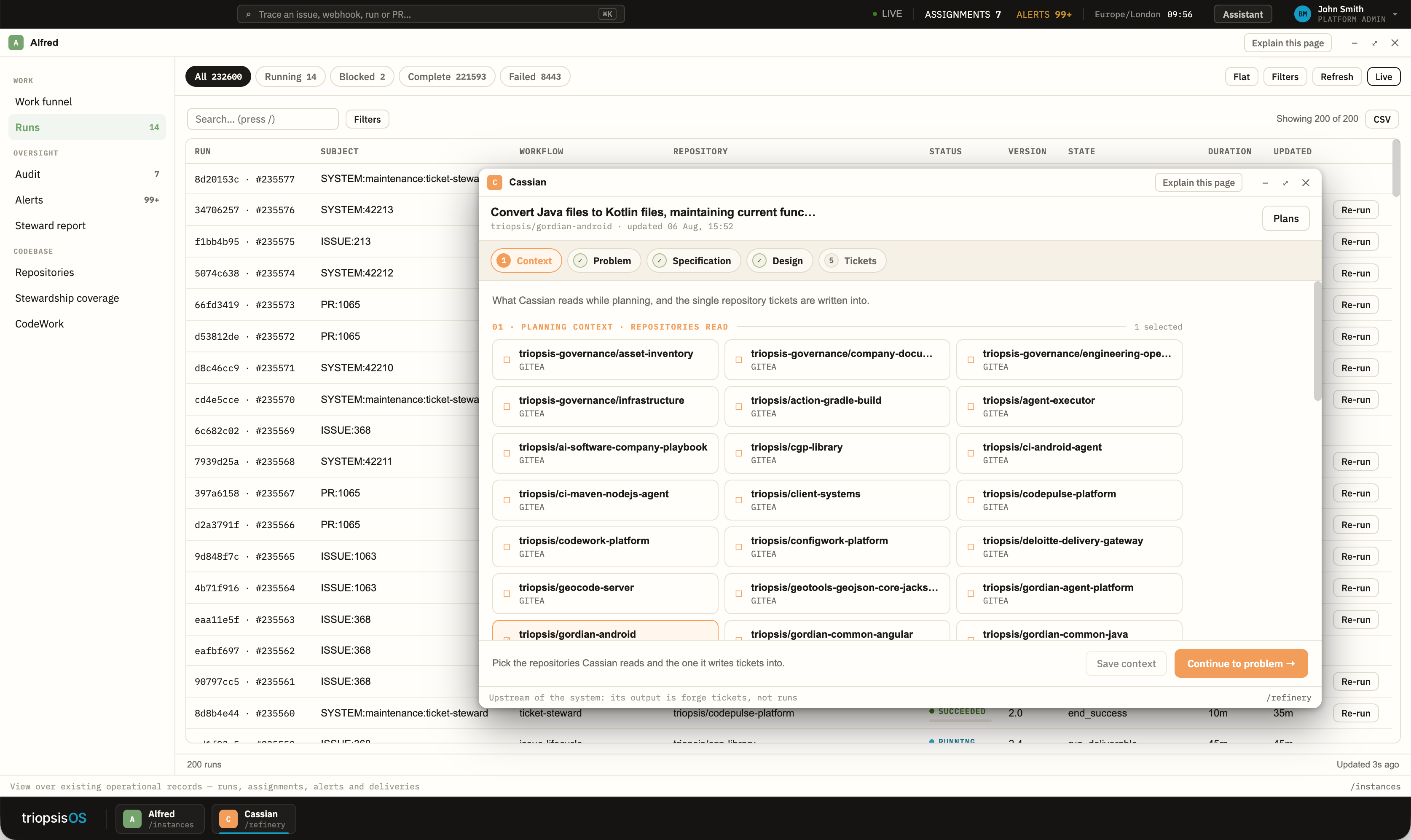Image resolution: width=1411 pixels, height=840 pixels.
Task: Click the green Alfred app badge icon
Action: pos(16,43)
